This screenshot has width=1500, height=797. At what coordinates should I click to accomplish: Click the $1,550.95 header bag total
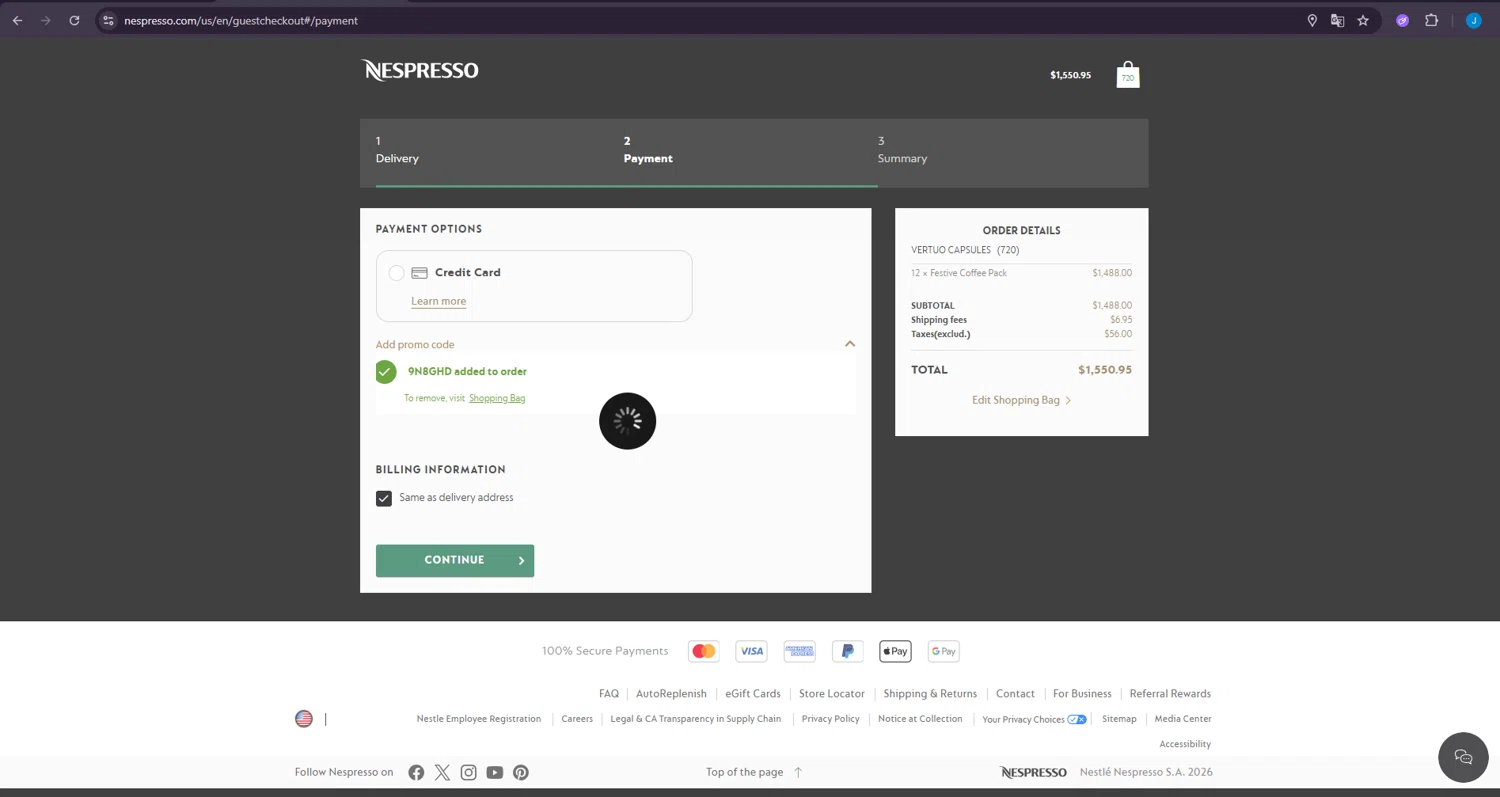[x=1070, y=75]
